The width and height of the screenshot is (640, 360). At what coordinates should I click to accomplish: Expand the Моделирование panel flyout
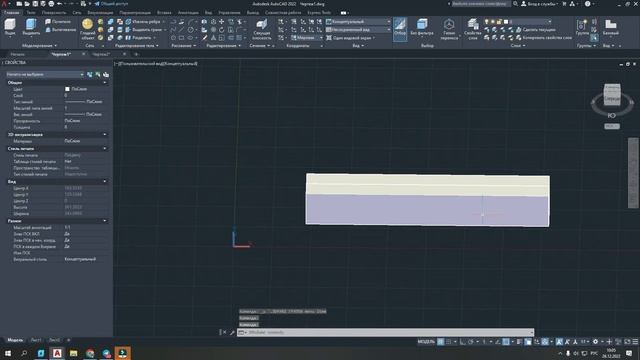pyautogui.click(x=39, y=46)
